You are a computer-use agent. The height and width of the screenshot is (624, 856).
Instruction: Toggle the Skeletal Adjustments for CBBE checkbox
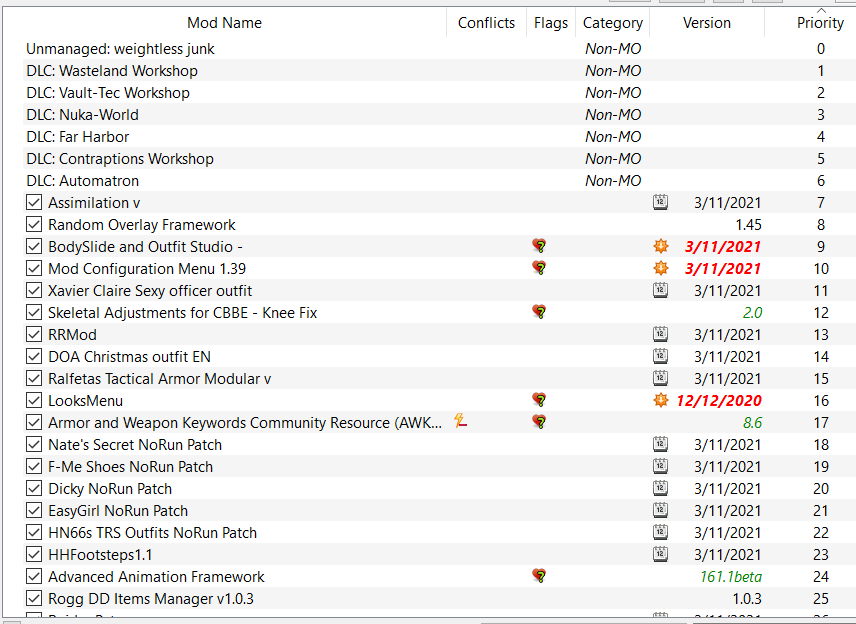(34, 312)
